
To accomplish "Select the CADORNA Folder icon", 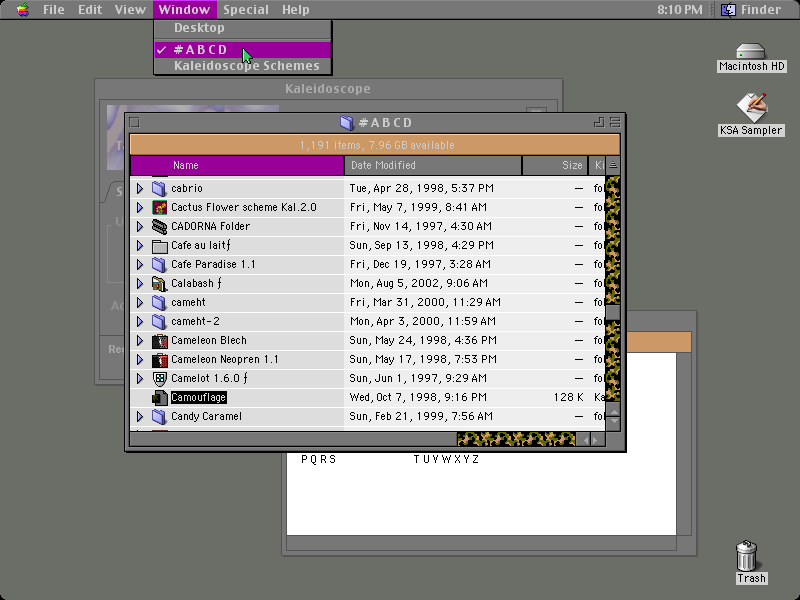I will coord(159,226).
